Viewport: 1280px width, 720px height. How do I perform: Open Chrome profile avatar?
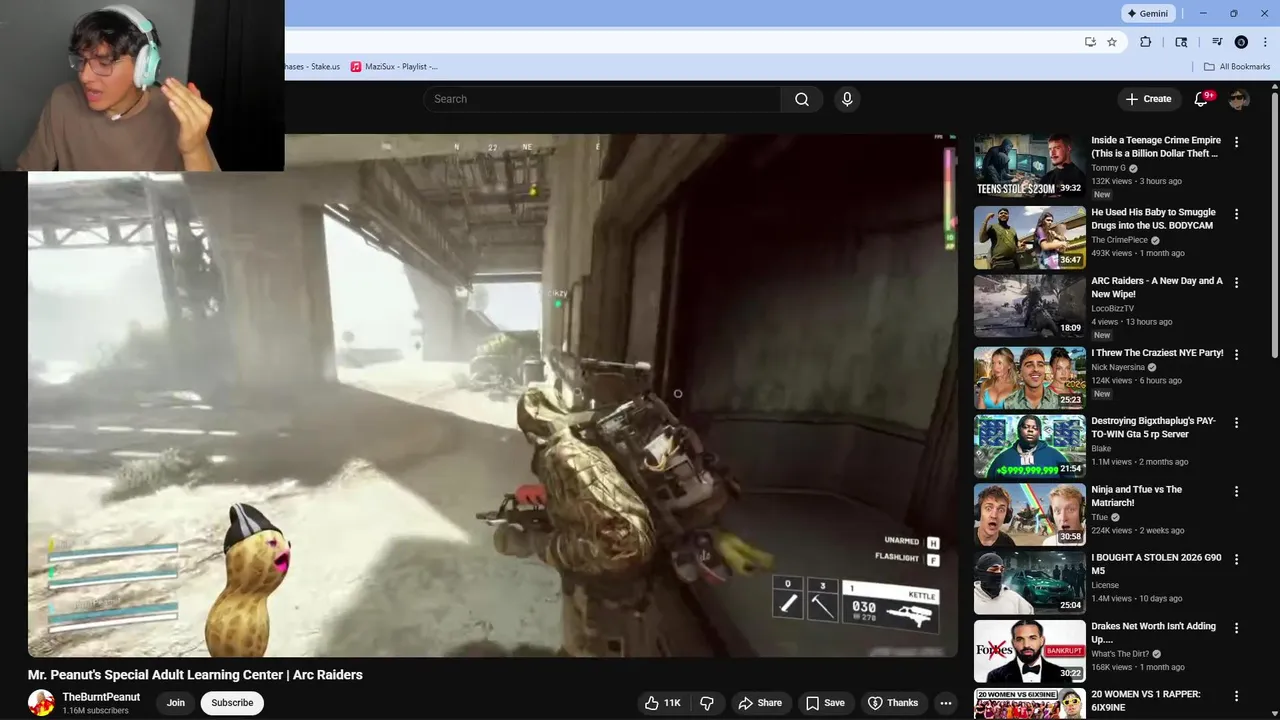pos(1241,42)
